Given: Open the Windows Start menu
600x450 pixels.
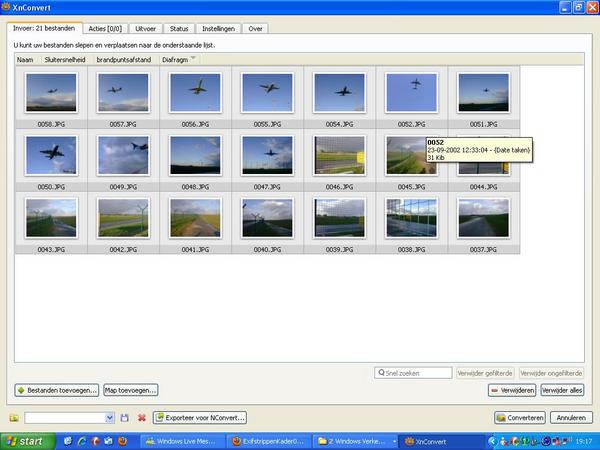Looking at the screenshot, I should (x=24, y=440).
